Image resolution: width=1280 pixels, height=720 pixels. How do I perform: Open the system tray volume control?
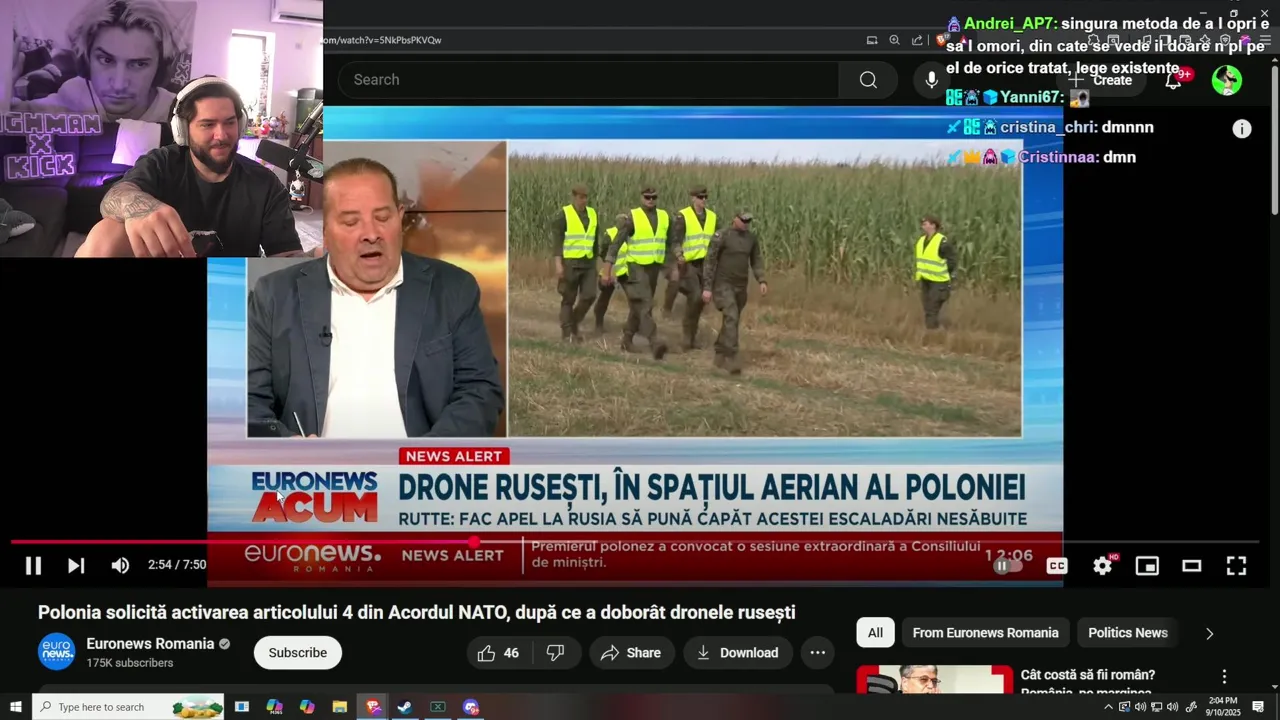(1172, 707)
